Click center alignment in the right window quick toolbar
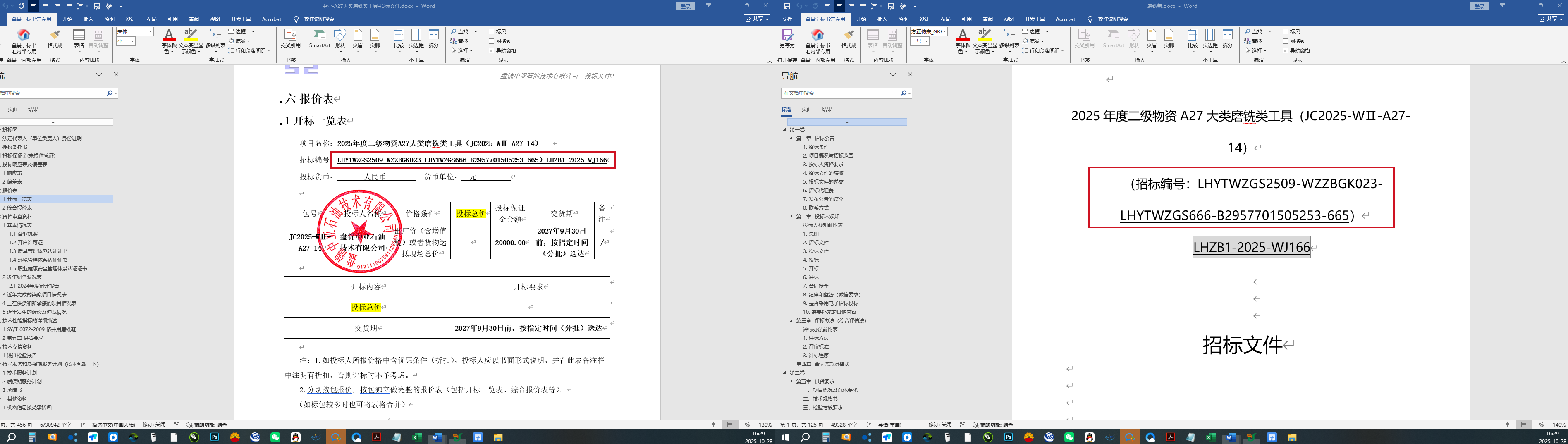Viewport: 1568px width, 444px height. [839, 6]
